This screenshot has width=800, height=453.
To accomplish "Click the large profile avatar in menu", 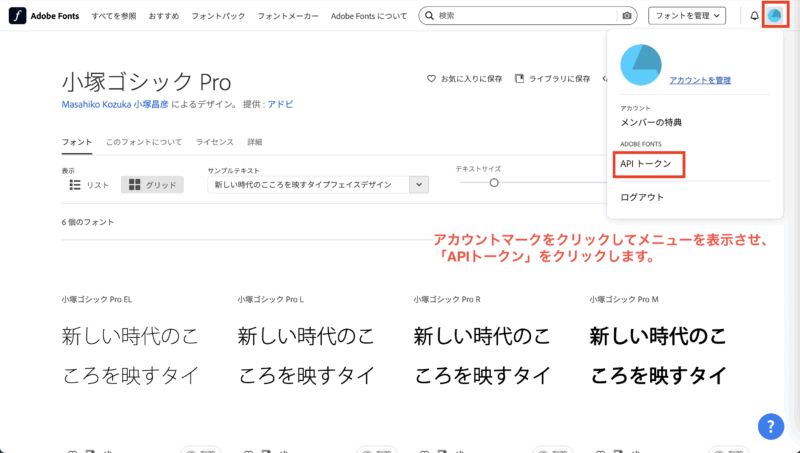I will 641,65.
